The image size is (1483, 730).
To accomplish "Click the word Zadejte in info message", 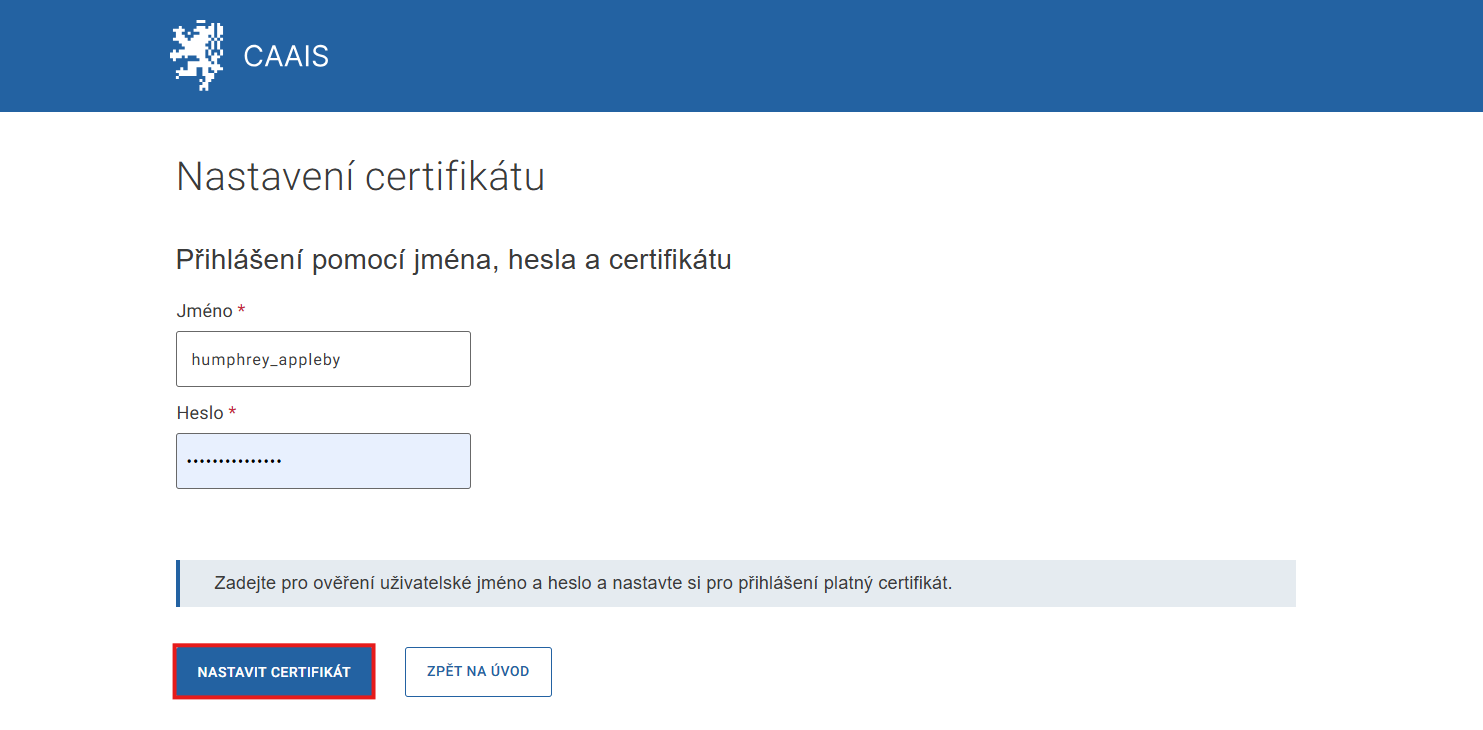I will pyautogui.click(x=245, y=583).
